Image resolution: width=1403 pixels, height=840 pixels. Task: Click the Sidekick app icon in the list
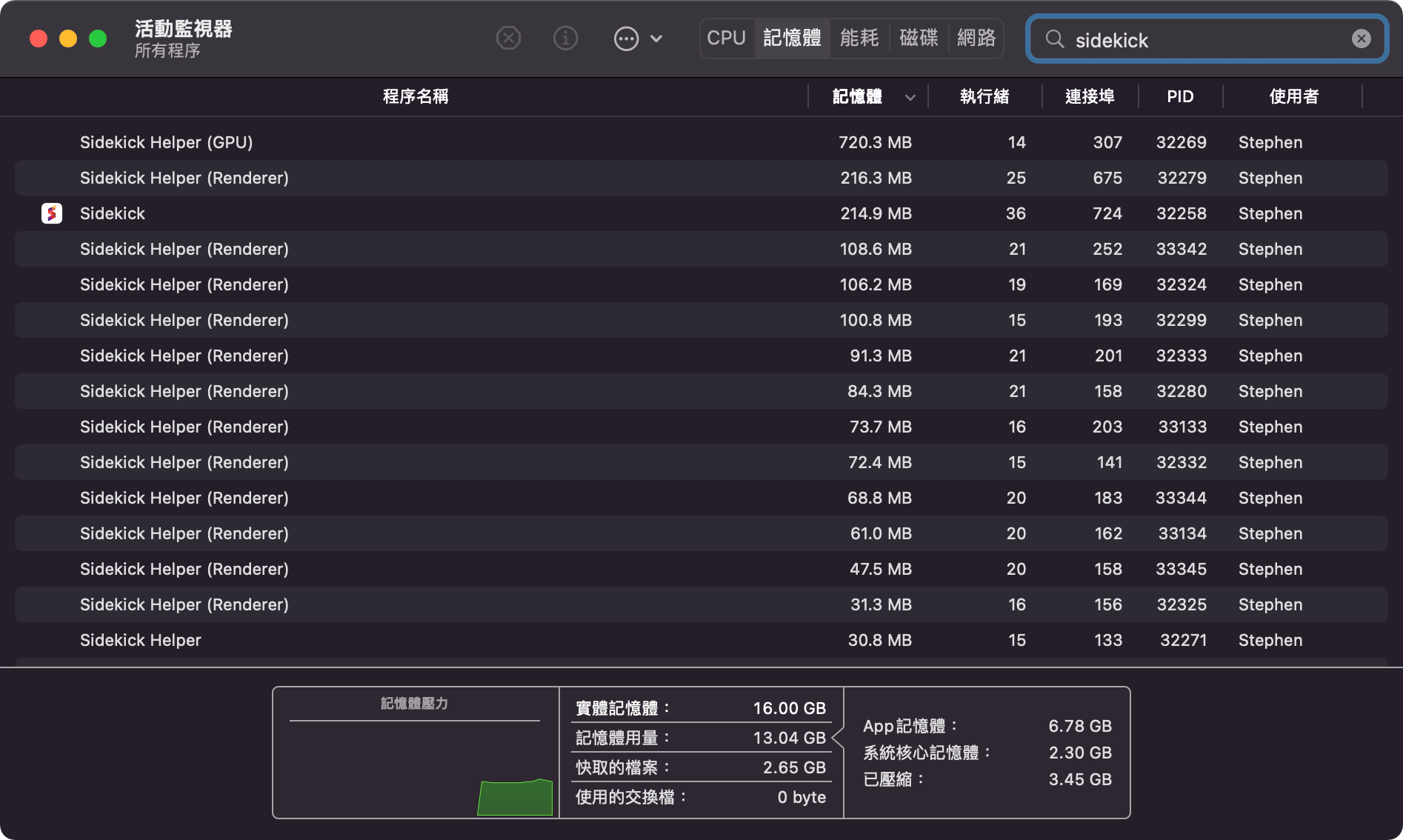tap(52, 213)
